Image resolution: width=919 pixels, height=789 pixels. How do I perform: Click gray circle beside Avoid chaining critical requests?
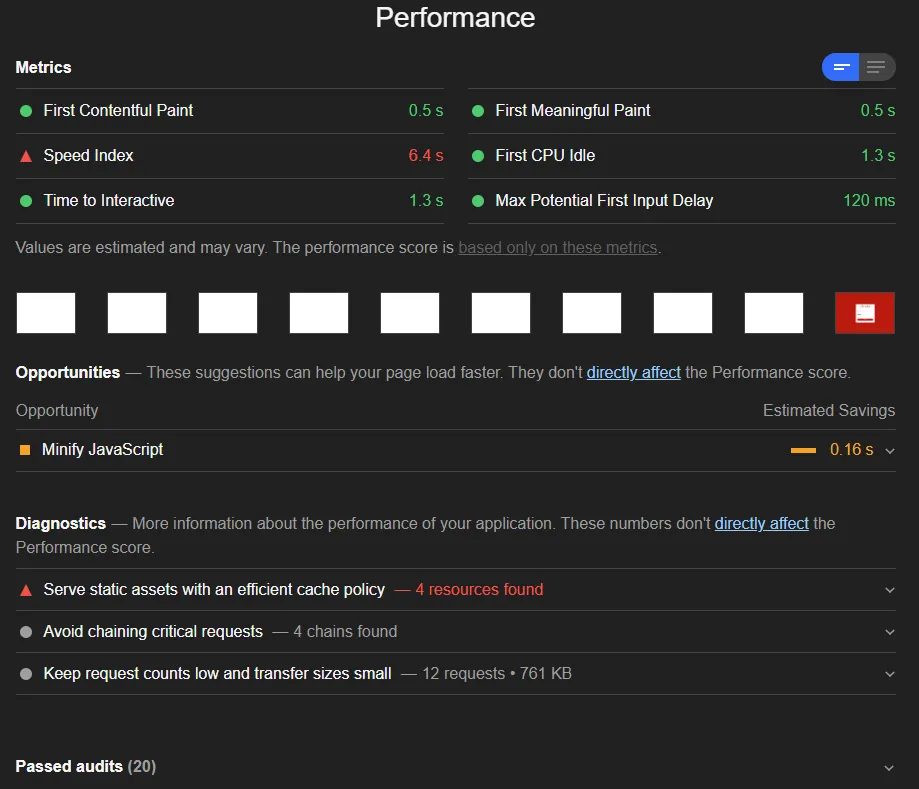[x=26, y=632]
